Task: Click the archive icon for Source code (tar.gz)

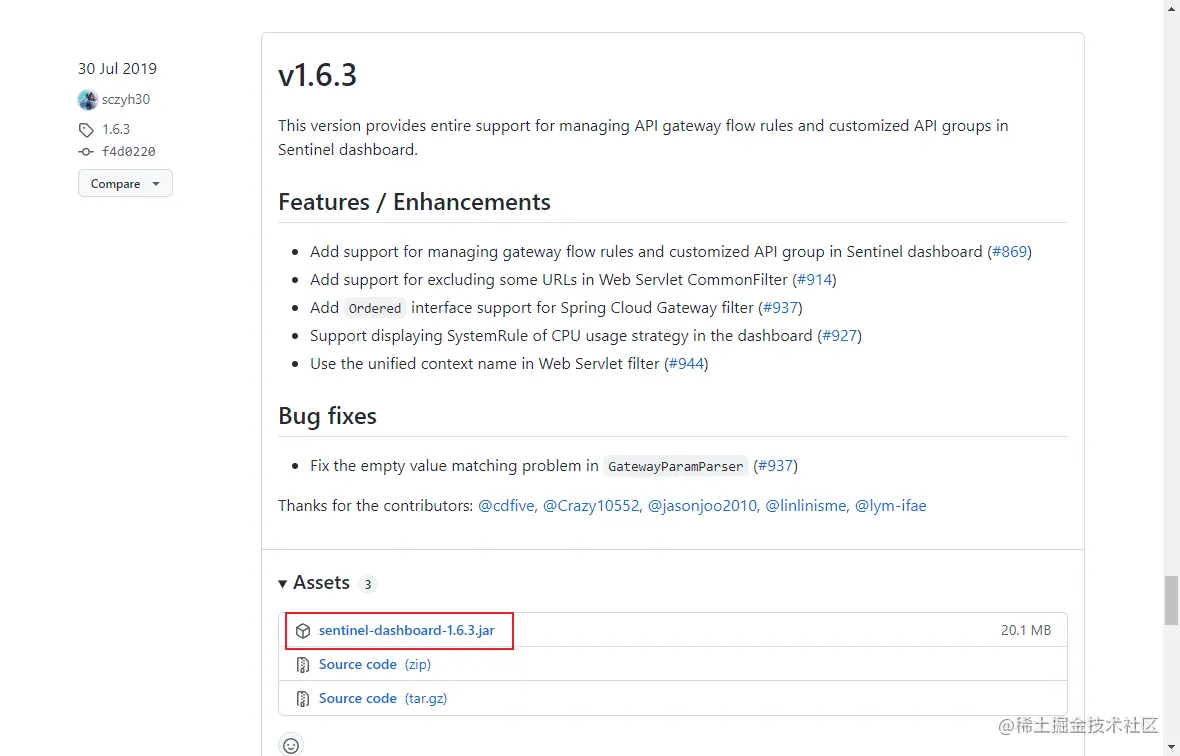Action: point(303,698)
